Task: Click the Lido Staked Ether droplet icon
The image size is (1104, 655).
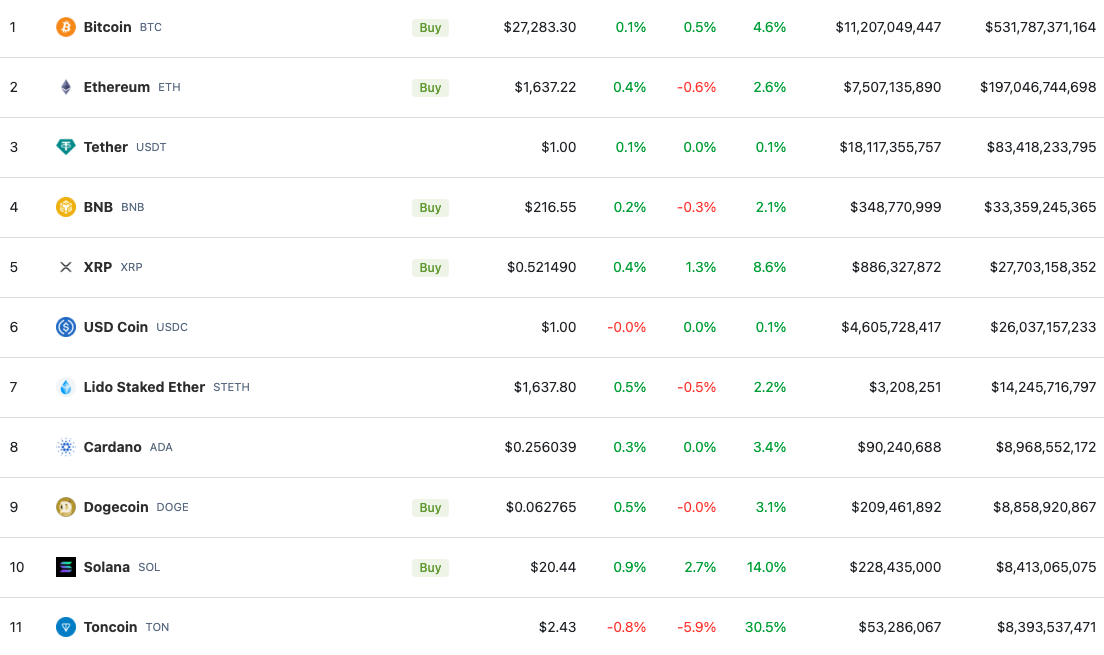Action: tap(65, 387)
